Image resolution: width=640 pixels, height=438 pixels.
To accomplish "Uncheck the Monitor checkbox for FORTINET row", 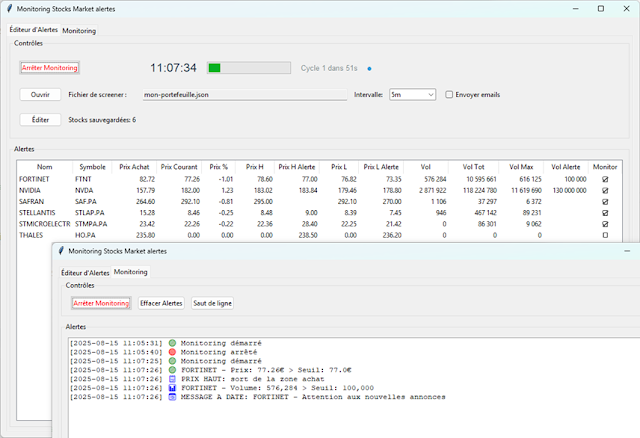I will tap(605, 178).
